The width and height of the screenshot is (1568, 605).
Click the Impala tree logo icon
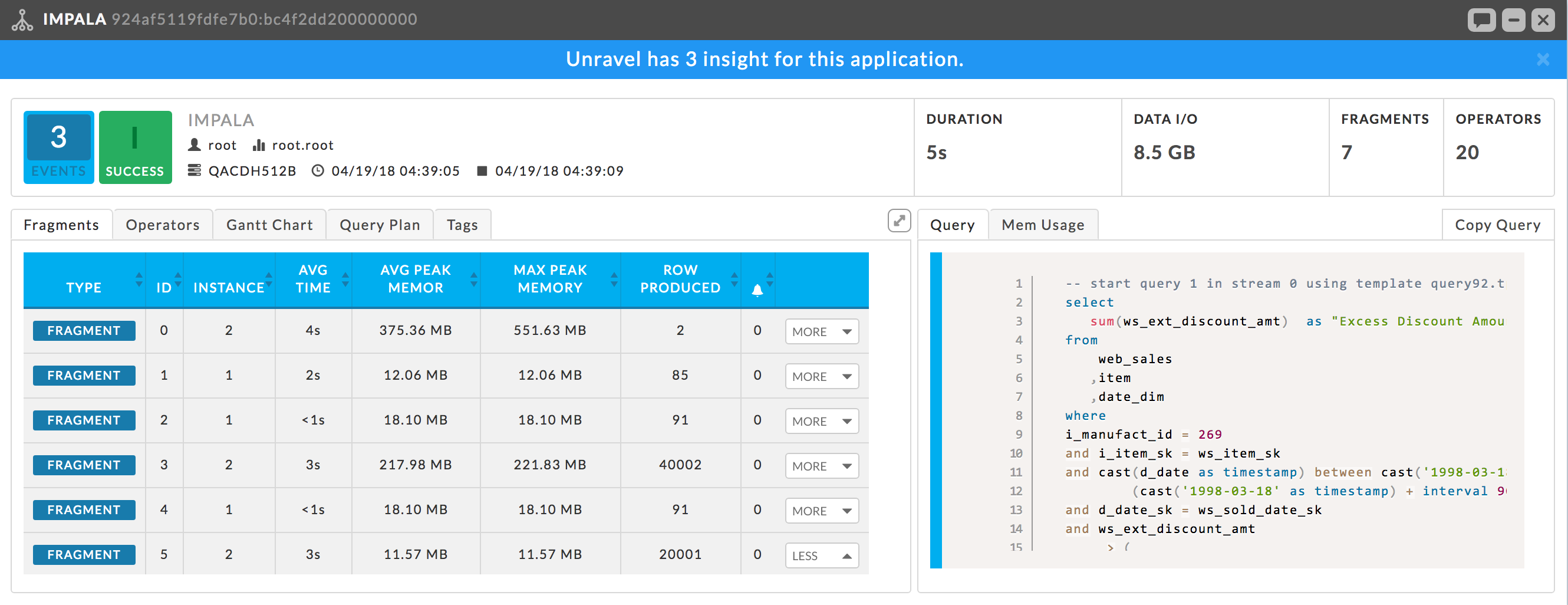point(22,20)
